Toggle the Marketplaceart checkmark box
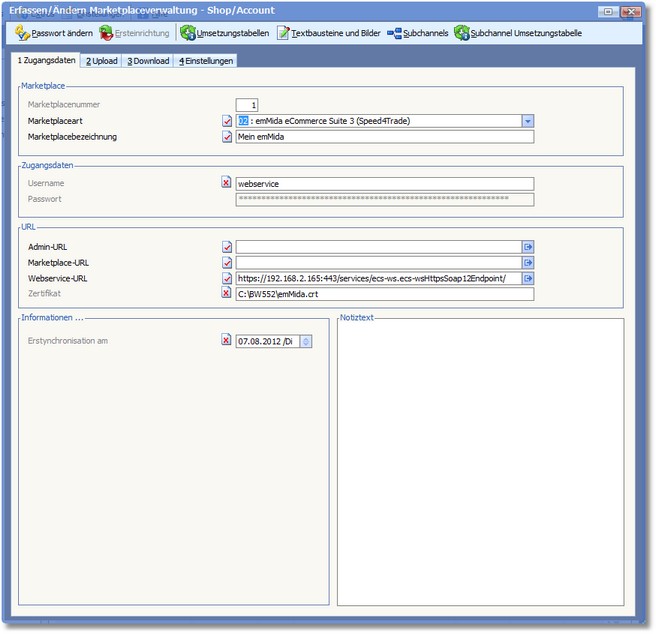This screenshot has width=656, height=634. pyautogui.click(x=226, y=121)
